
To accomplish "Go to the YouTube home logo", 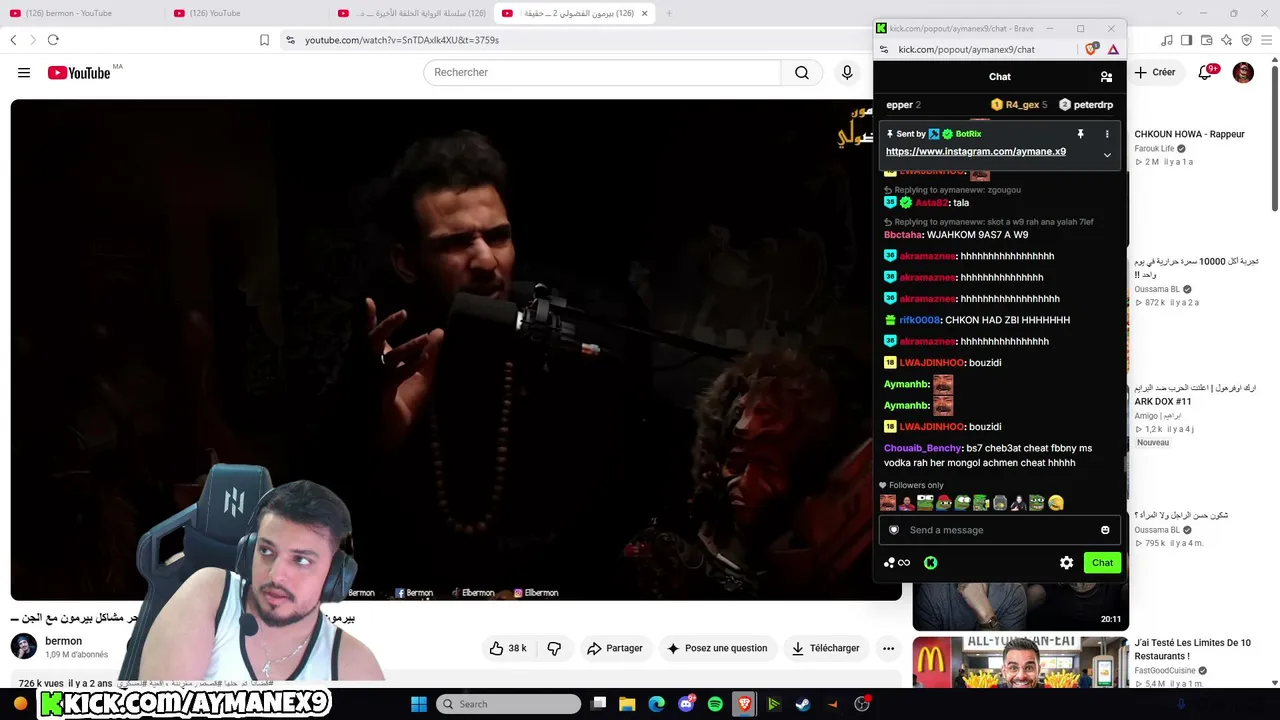I will (79, 73).
